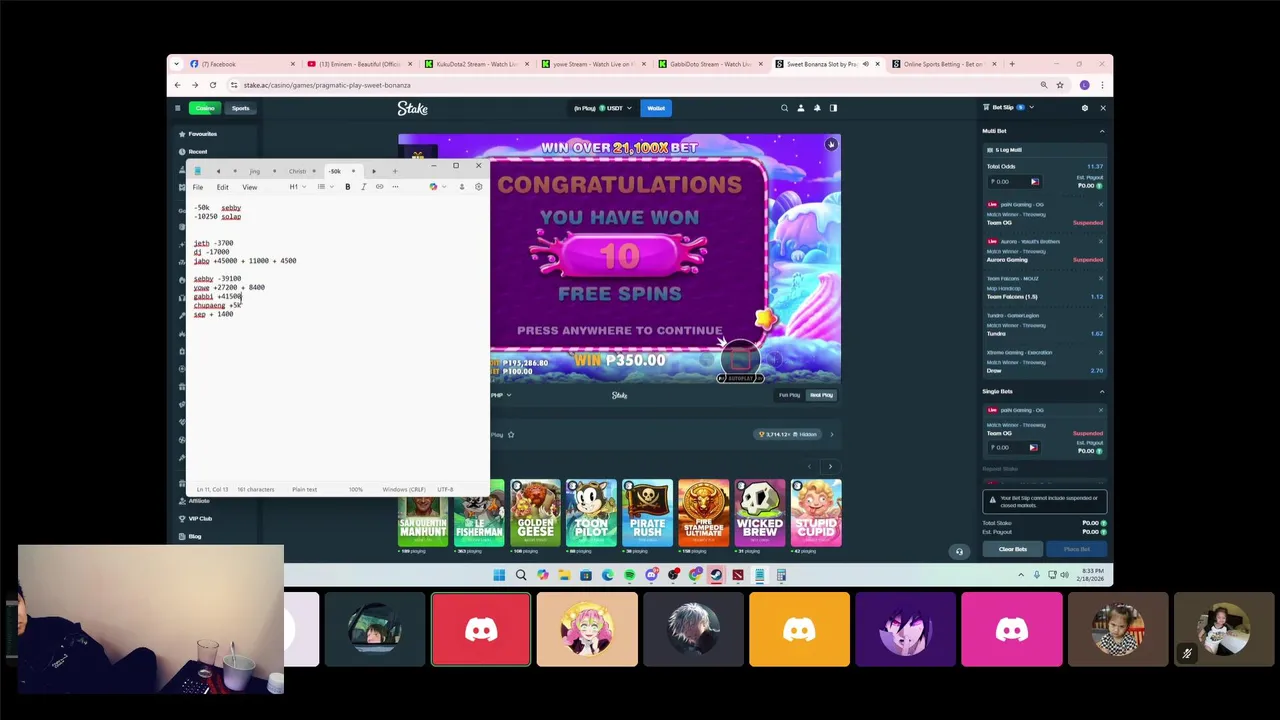
Task: Click Multi Bet stake amount field
Action: tap(1014, 182)
